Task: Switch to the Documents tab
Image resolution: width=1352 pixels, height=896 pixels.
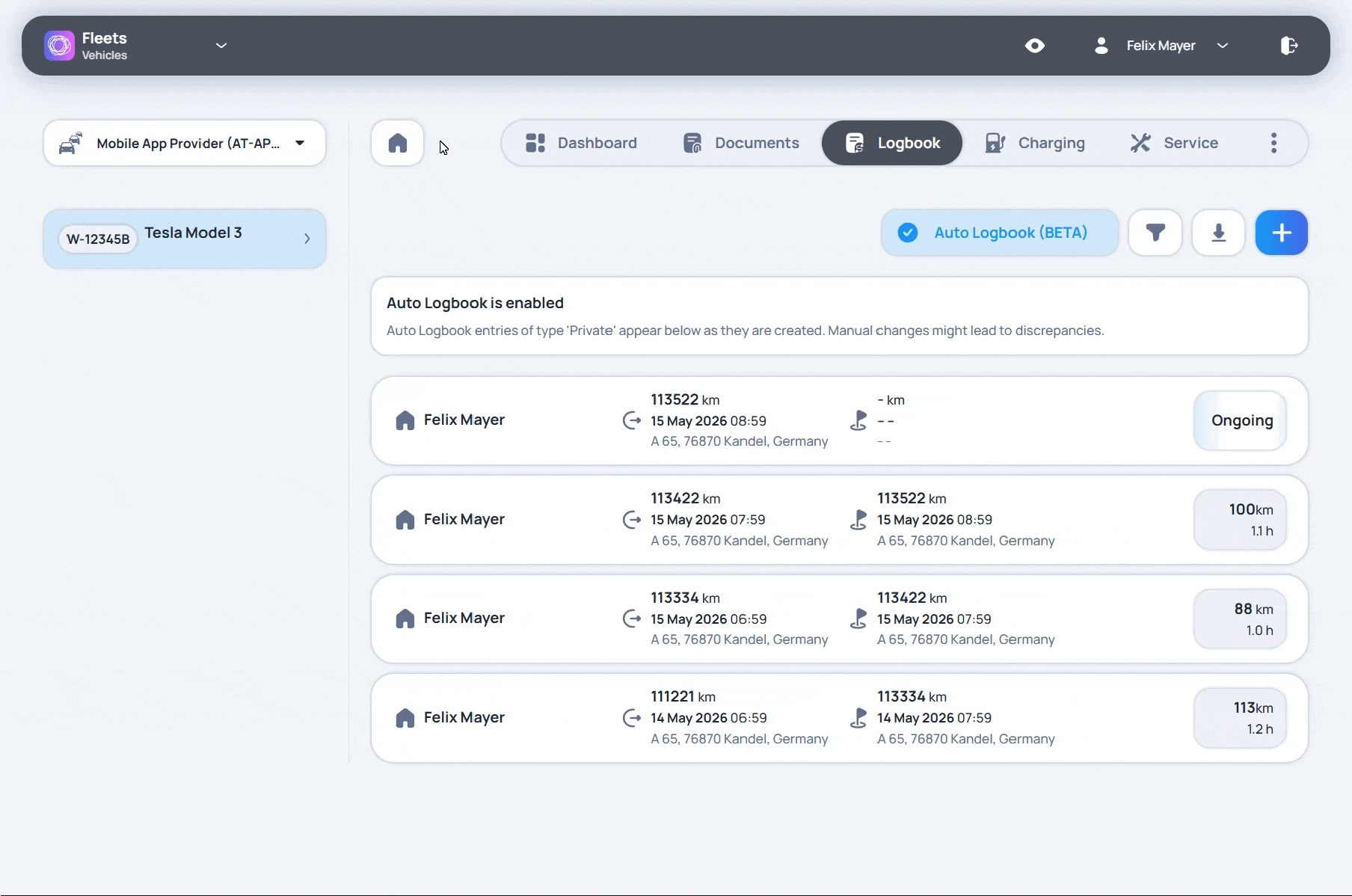Action: 741,143
